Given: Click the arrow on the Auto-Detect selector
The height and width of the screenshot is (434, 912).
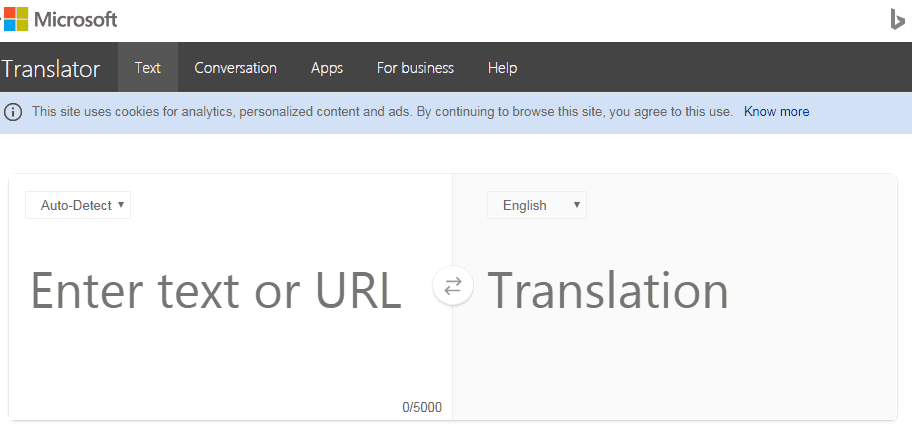Looking at the screenshot, I should pyautogui.click(x=120, y=205).
